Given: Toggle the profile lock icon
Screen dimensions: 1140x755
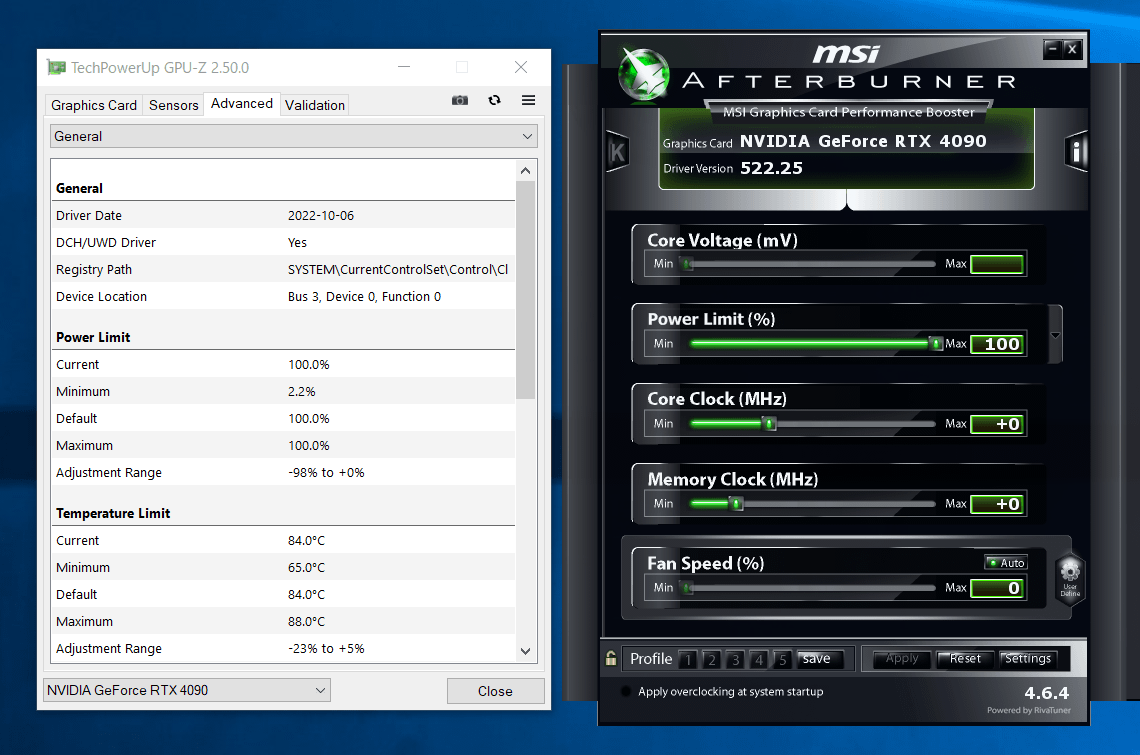Looking at the screenshot, I should (611, 658).
